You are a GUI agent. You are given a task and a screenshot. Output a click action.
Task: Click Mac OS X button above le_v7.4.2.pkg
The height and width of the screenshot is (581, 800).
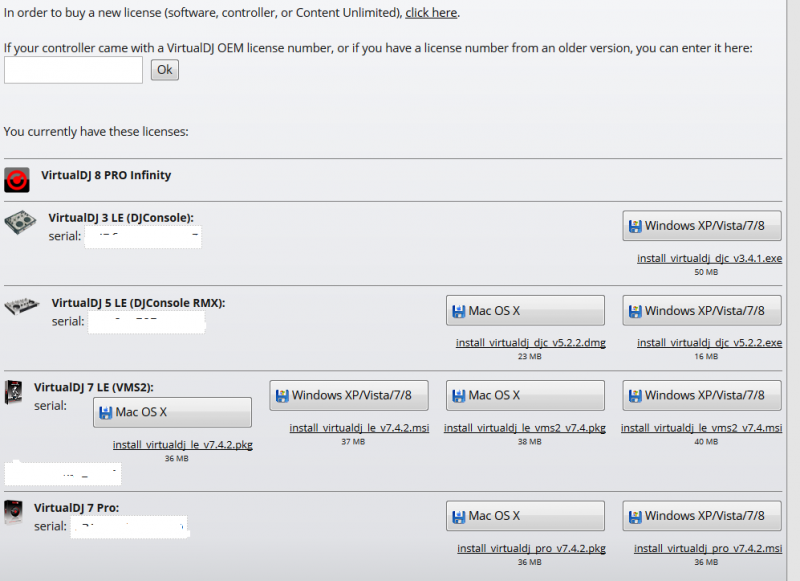pyautogui.click(x=172, y=412)
